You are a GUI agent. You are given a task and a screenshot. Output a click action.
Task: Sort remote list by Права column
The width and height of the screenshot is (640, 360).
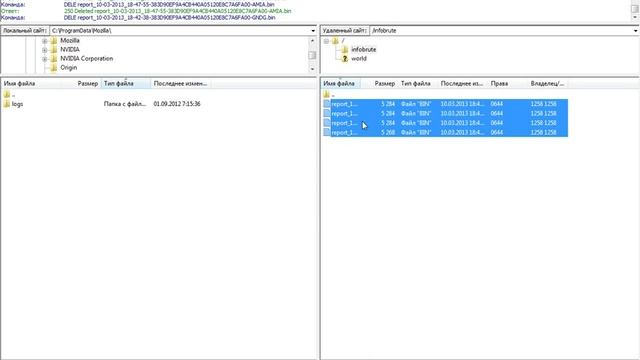click(507, 83)
